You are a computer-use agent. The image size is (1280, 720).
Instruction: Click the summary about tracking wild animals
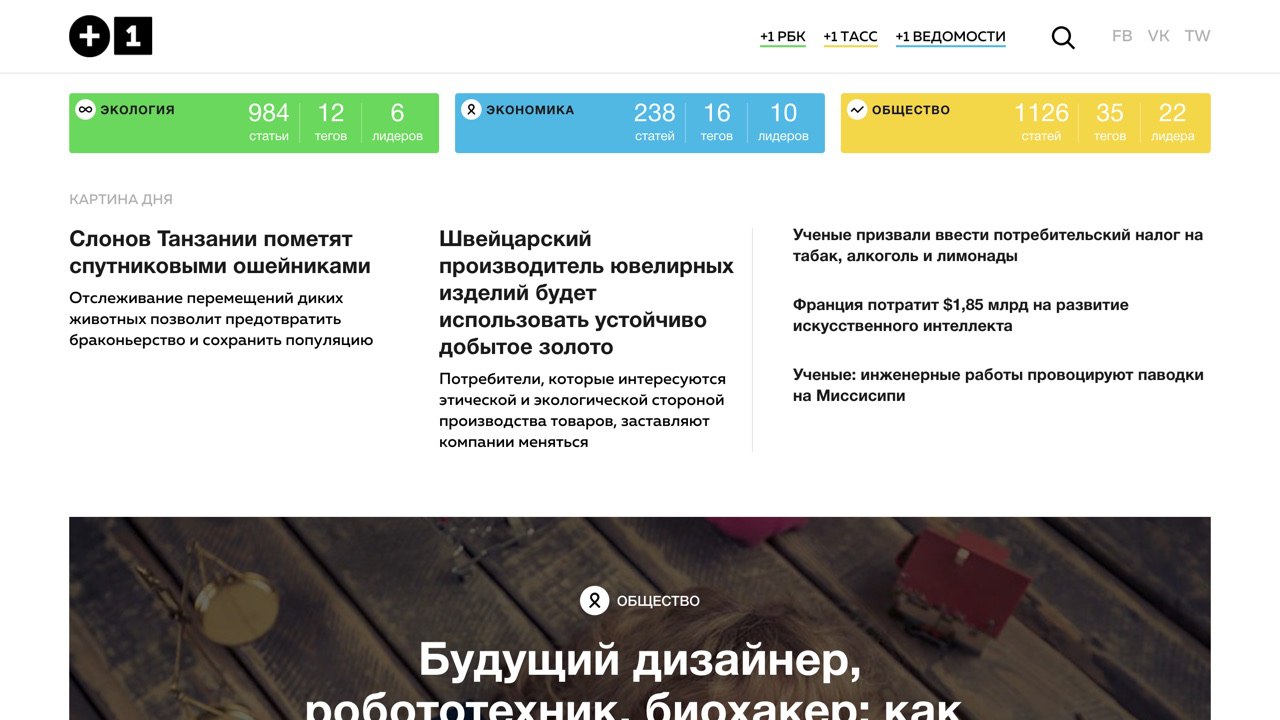coord(221,319)
